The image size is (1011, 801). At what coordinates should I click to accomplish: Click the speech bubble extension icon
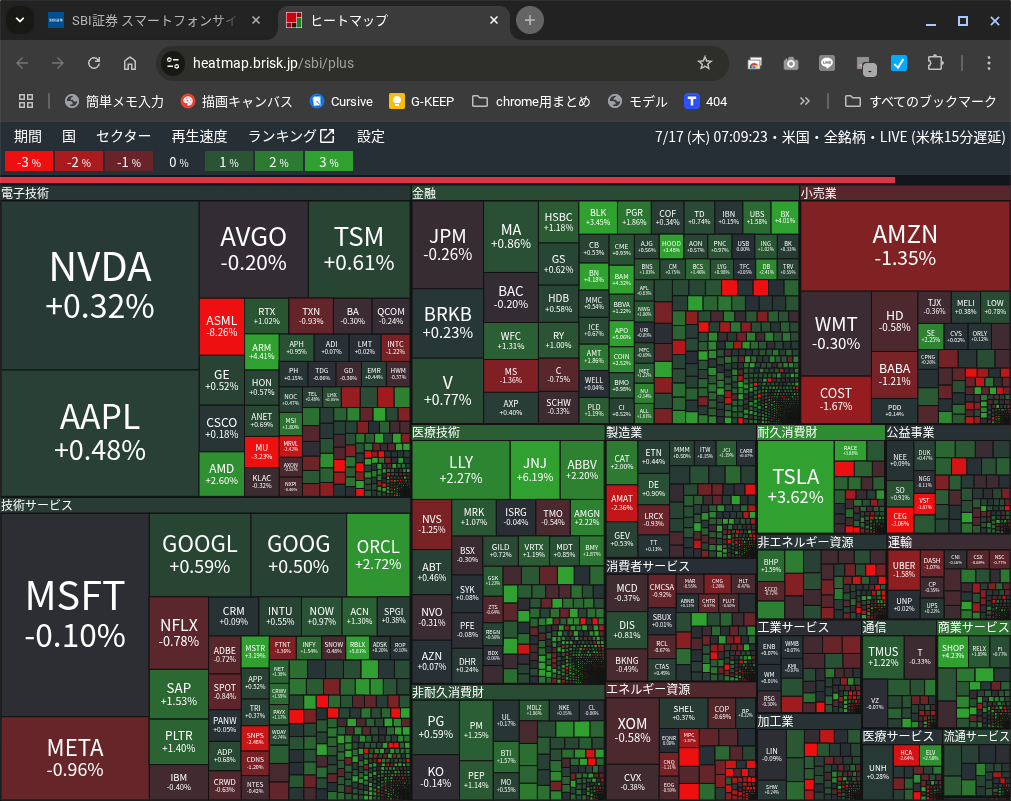click(x=827, y=63)
